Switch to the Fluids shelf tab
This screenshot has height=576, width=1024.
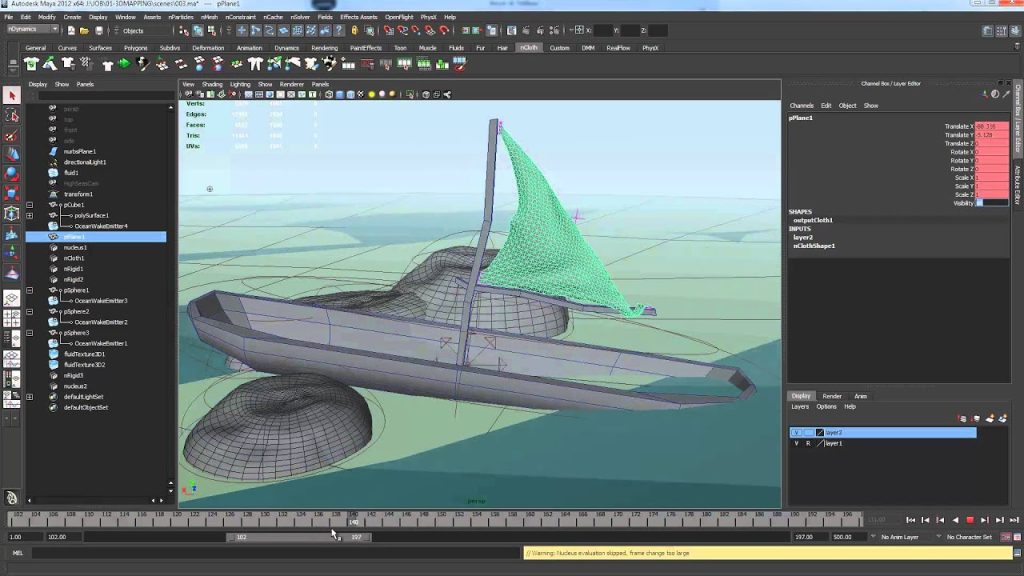[456, 48]
